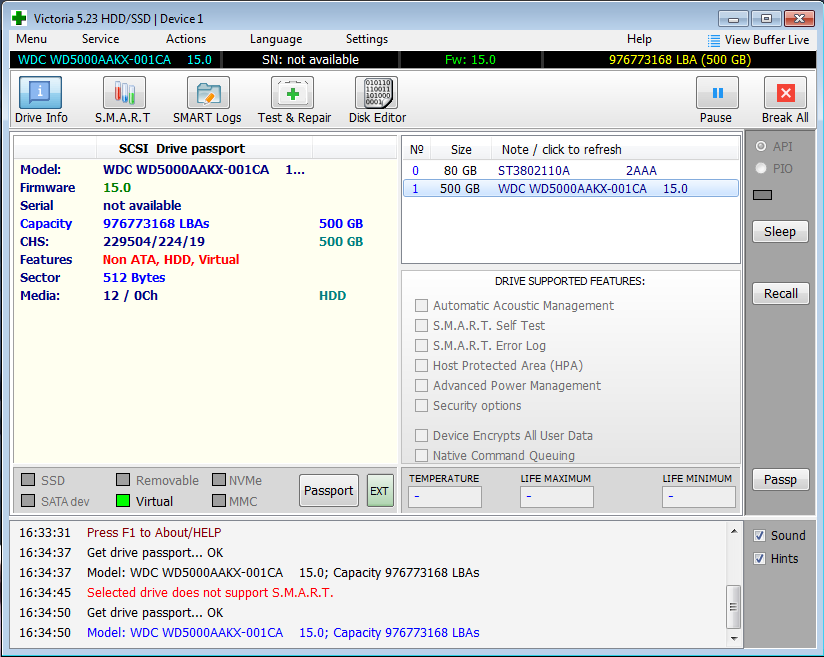
Task: Click the Passport button
Action: tap(328, 490)
